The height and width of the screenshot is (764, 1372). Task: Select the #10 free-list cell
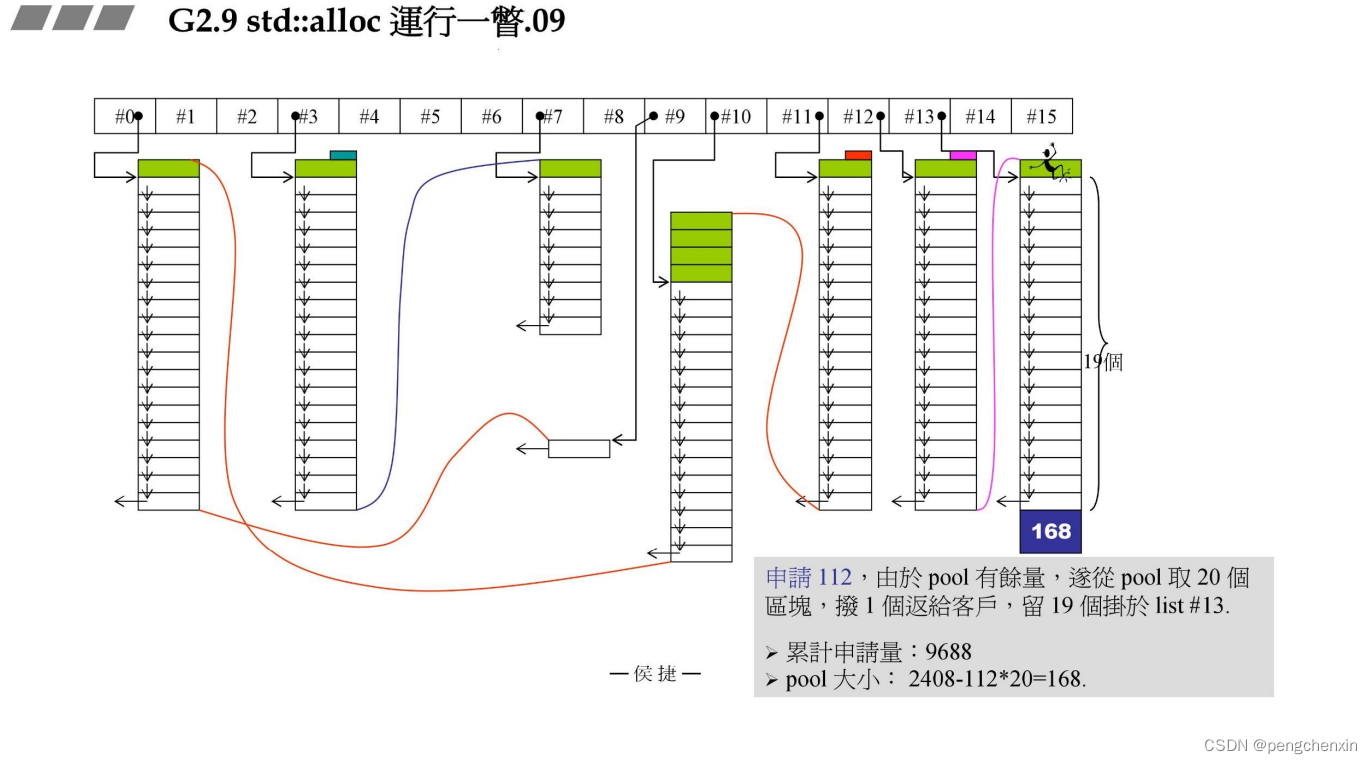[736, 116]
